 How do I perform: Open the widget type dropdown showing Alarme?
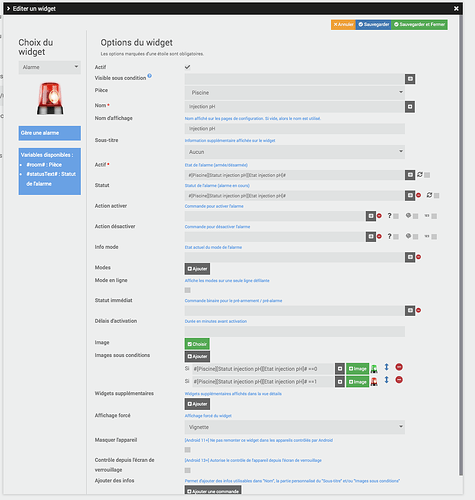(x=50, y=67)
